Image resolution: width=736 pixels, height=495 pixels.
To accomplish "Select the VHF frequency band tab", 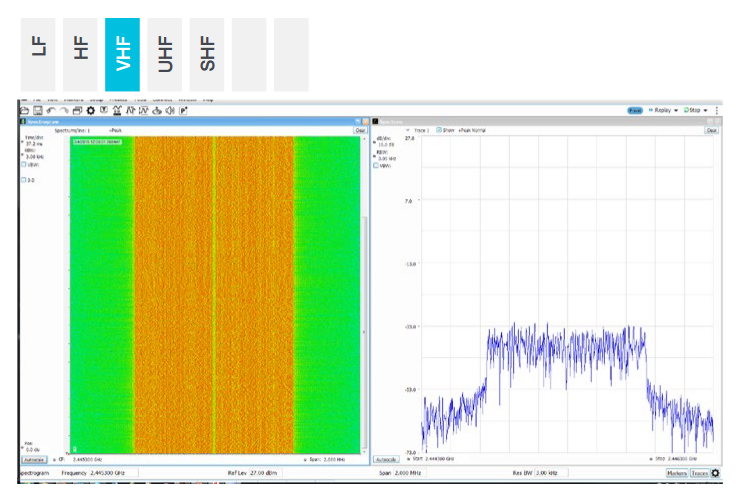I will [122, 54].
